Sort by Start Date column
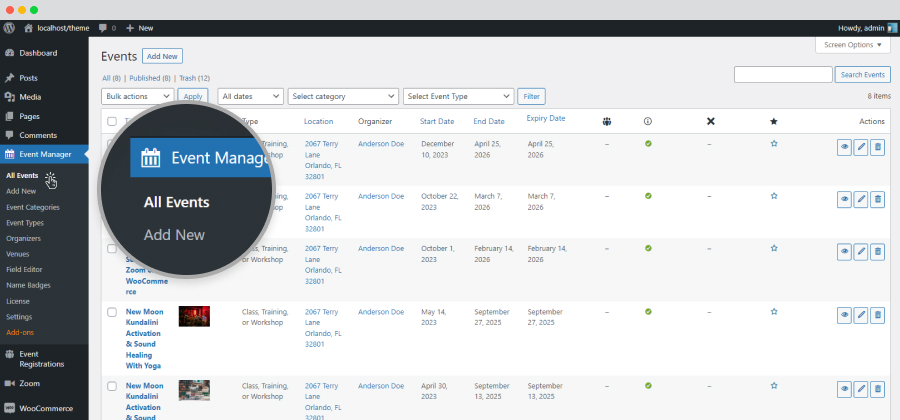Image resolution: width=900 pixels, height=420 pixels. (437, 121)
